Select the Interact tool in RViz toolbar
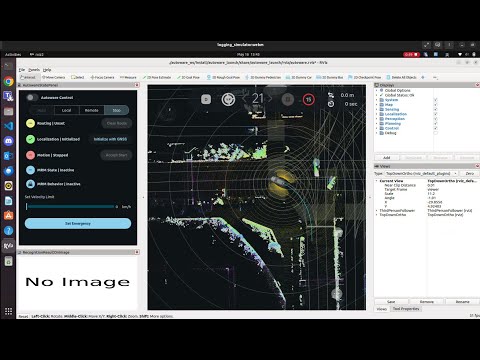The image size is (480, 360). tap(28, 77)
